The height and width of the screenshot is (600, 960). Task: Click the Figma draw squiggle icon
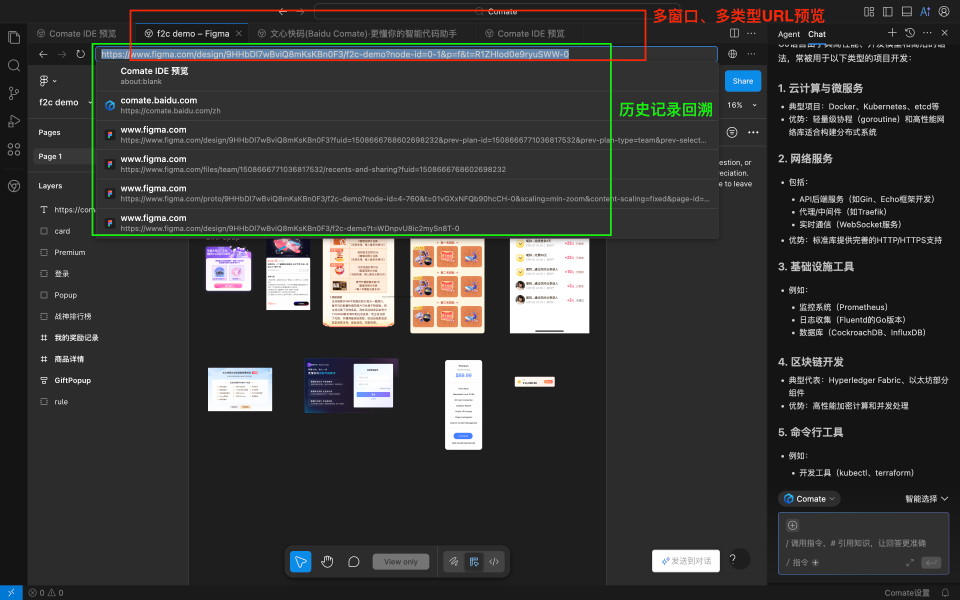coord(454,561)
